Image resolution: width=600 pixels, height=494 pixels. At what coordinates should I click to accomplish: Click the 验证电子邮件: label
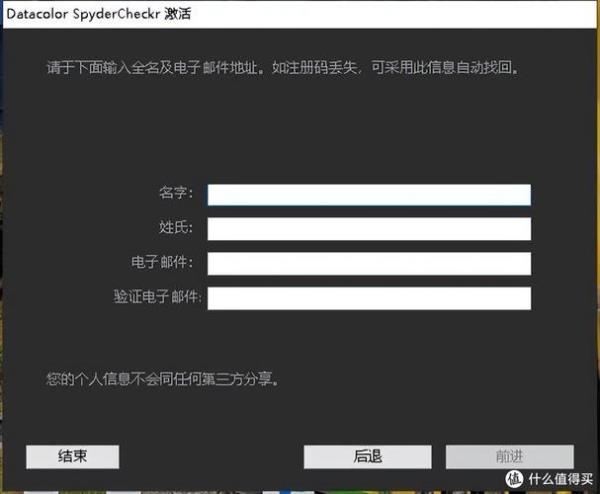click(157, 297)
